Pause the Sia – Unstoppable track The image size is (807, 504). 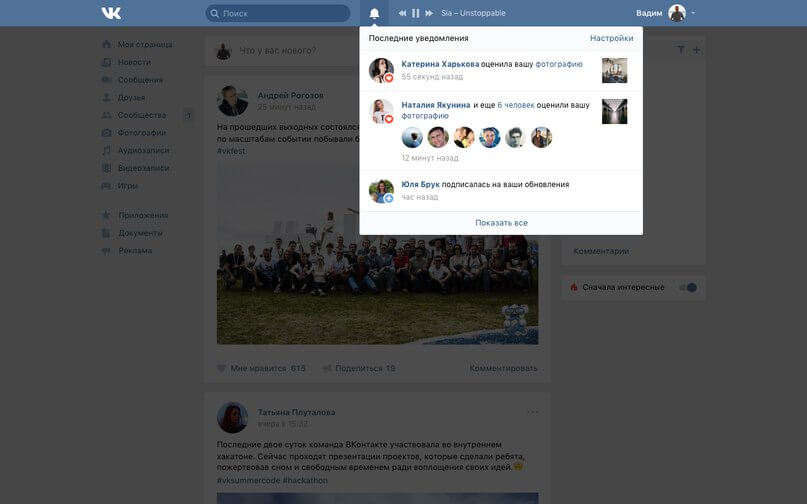pos(416,13)
